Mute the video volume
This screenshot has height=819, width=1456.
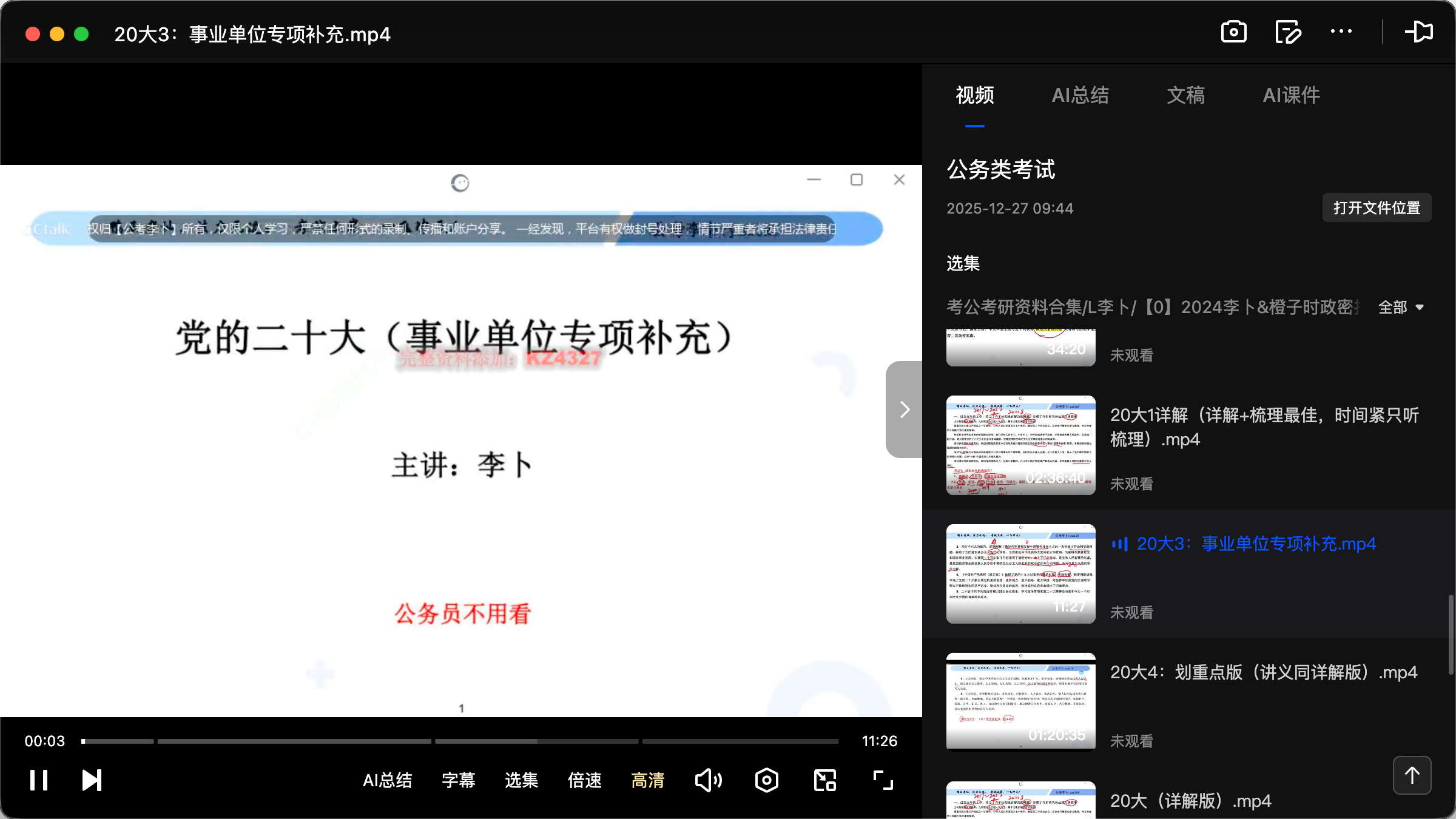(708, 780)
